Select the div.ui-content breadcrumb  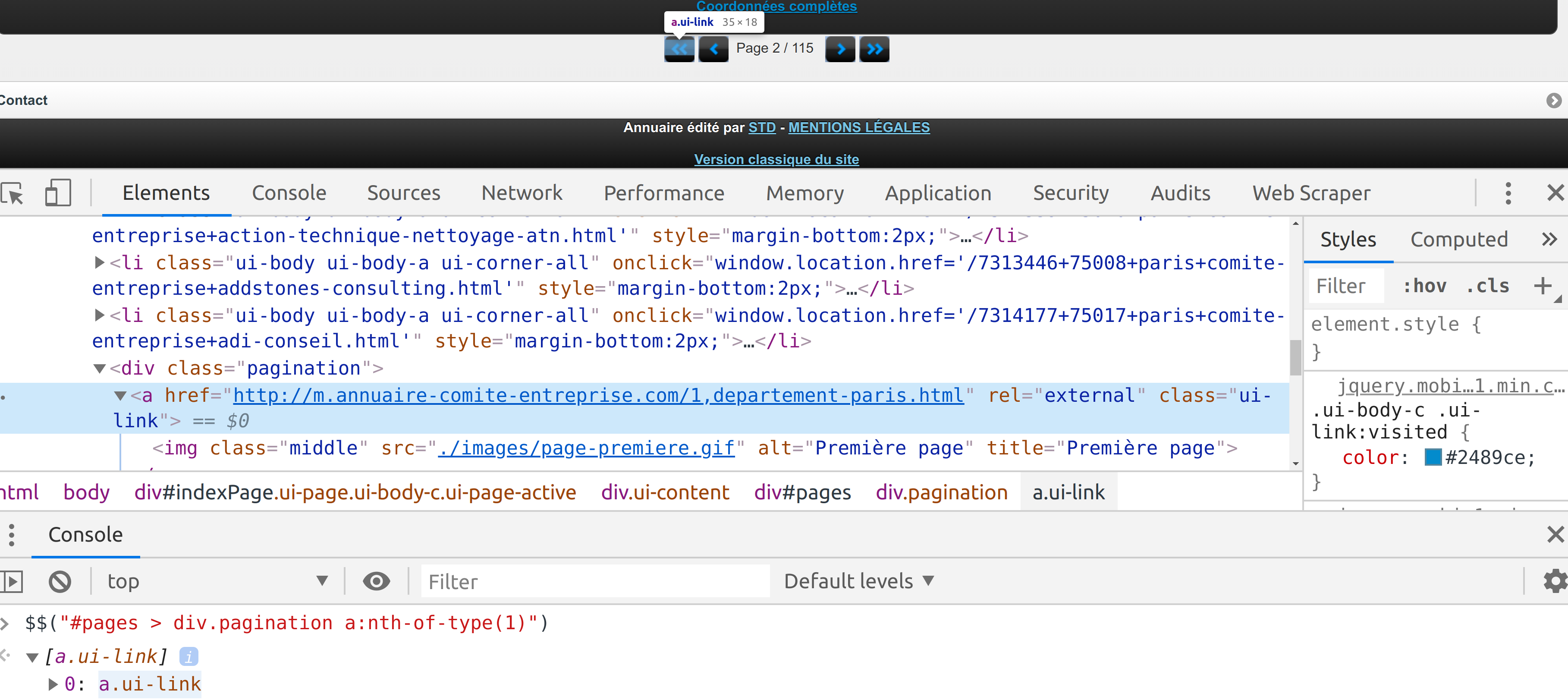(x=665, y=492)
